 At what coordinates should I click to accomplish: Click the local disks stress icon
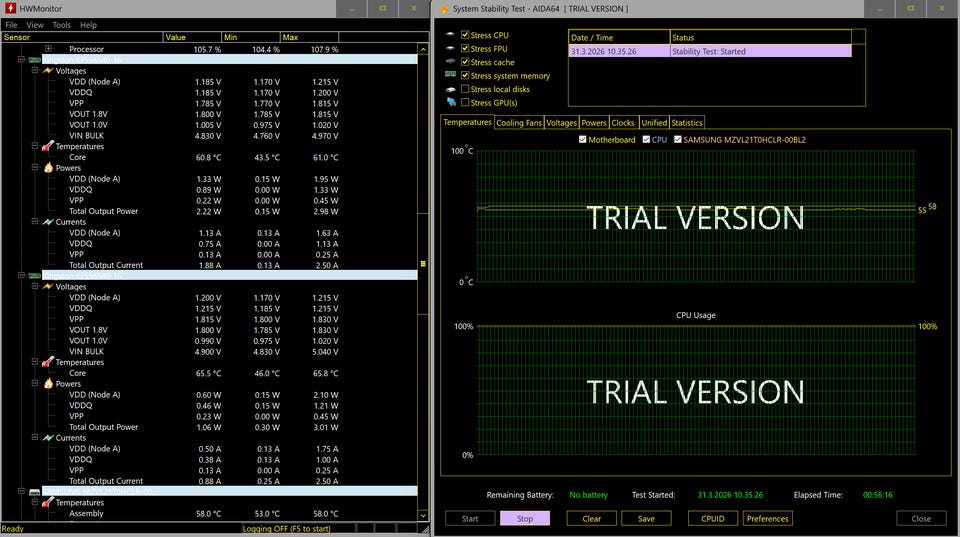click(x=451, y=89)
